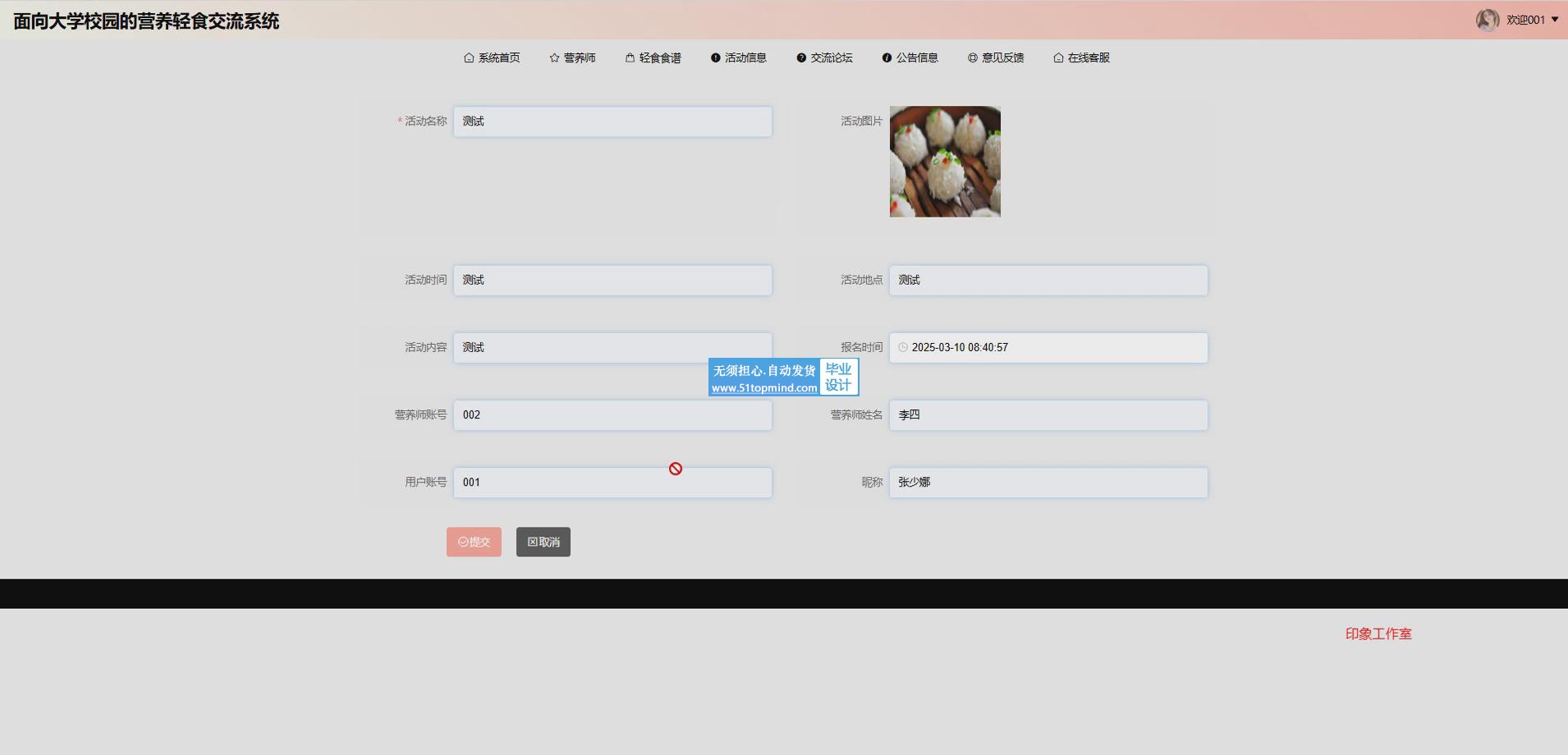Focus the 活动地点 text field
The image size is (1568, 755).
click(x=1048, y=281)
